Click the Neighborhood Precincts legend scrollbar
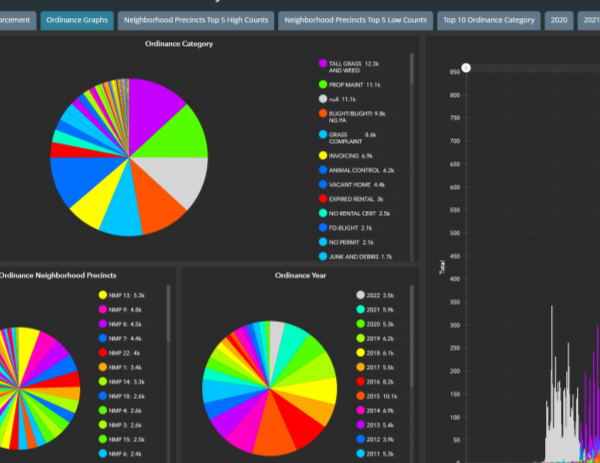 (168, 313)
